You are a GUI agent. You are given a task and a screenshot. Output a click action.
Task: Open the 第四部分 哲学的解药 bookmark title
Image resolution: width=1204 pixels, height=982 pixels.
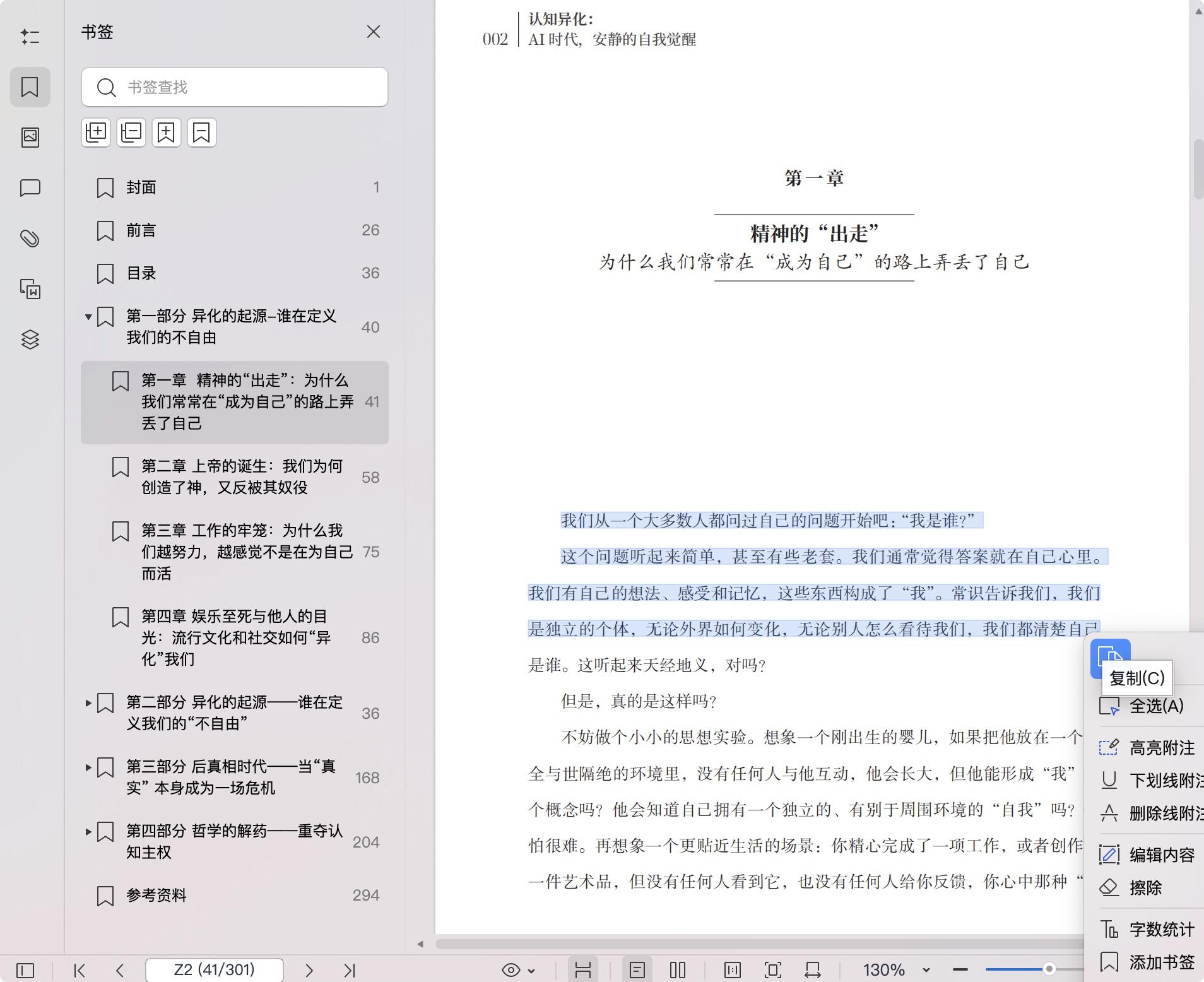click(234, 842)
